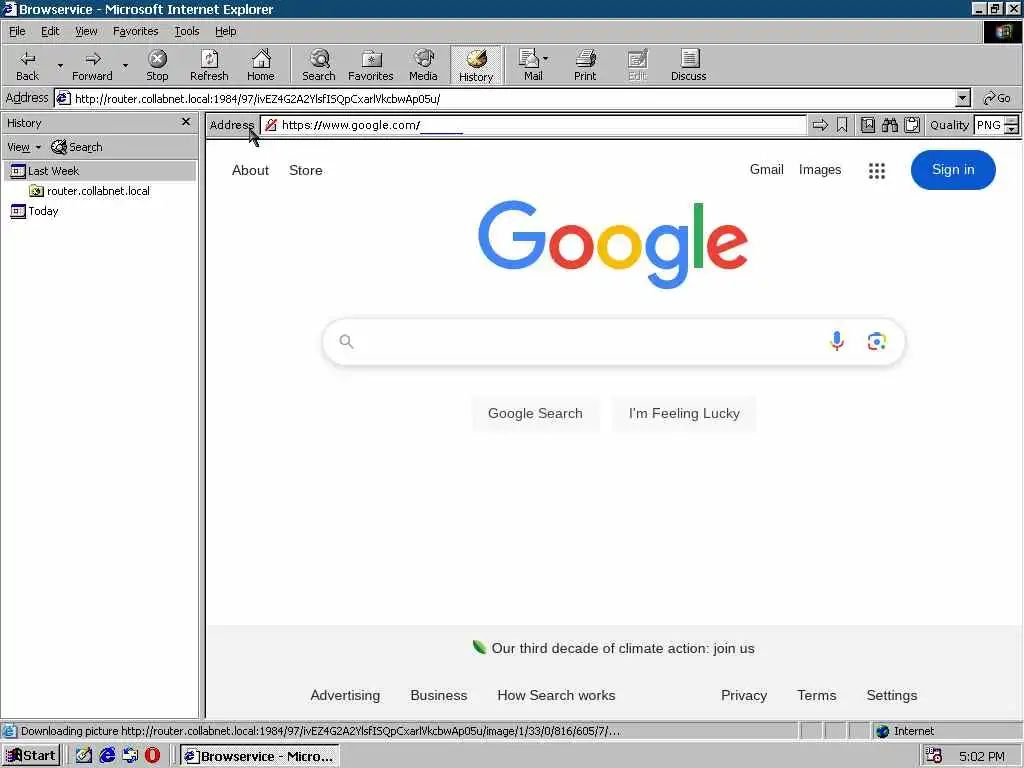
Task: Click the Browservice clipboard icon
Action: [912, 125]
